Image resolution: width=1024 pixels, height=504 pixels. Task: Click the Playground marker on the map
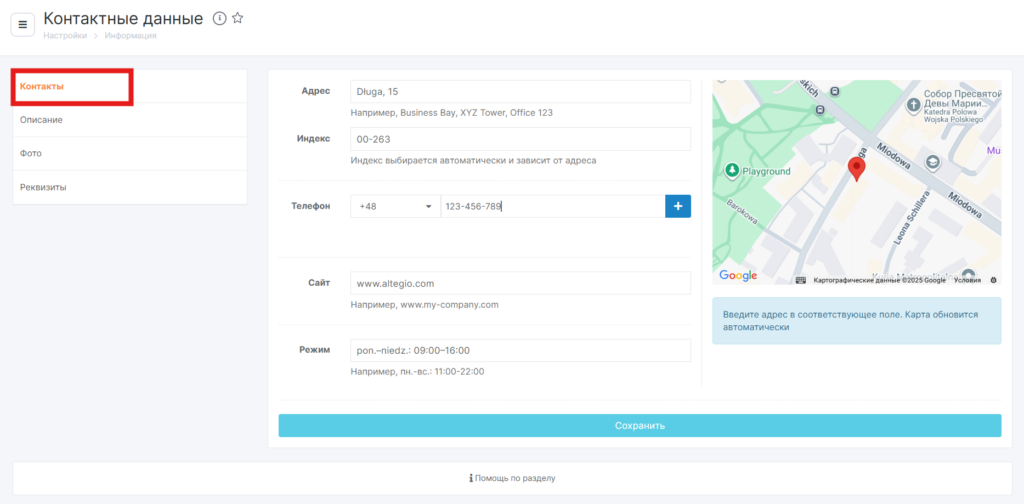click(x=733, y=171)
